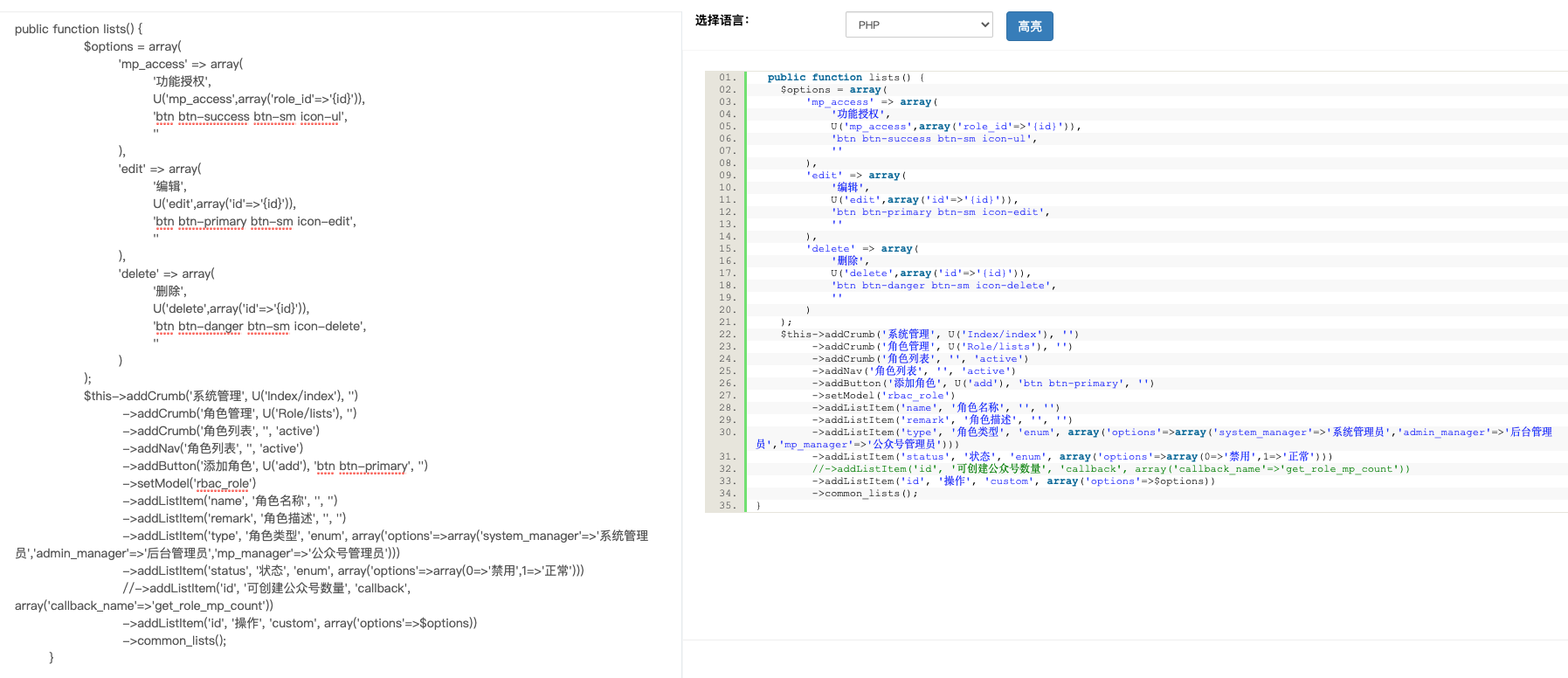The height and width of the screenshot is (678, 1568).
Task: Click highlighted line 15 'delete' => array(
Action: coord(862,248)
